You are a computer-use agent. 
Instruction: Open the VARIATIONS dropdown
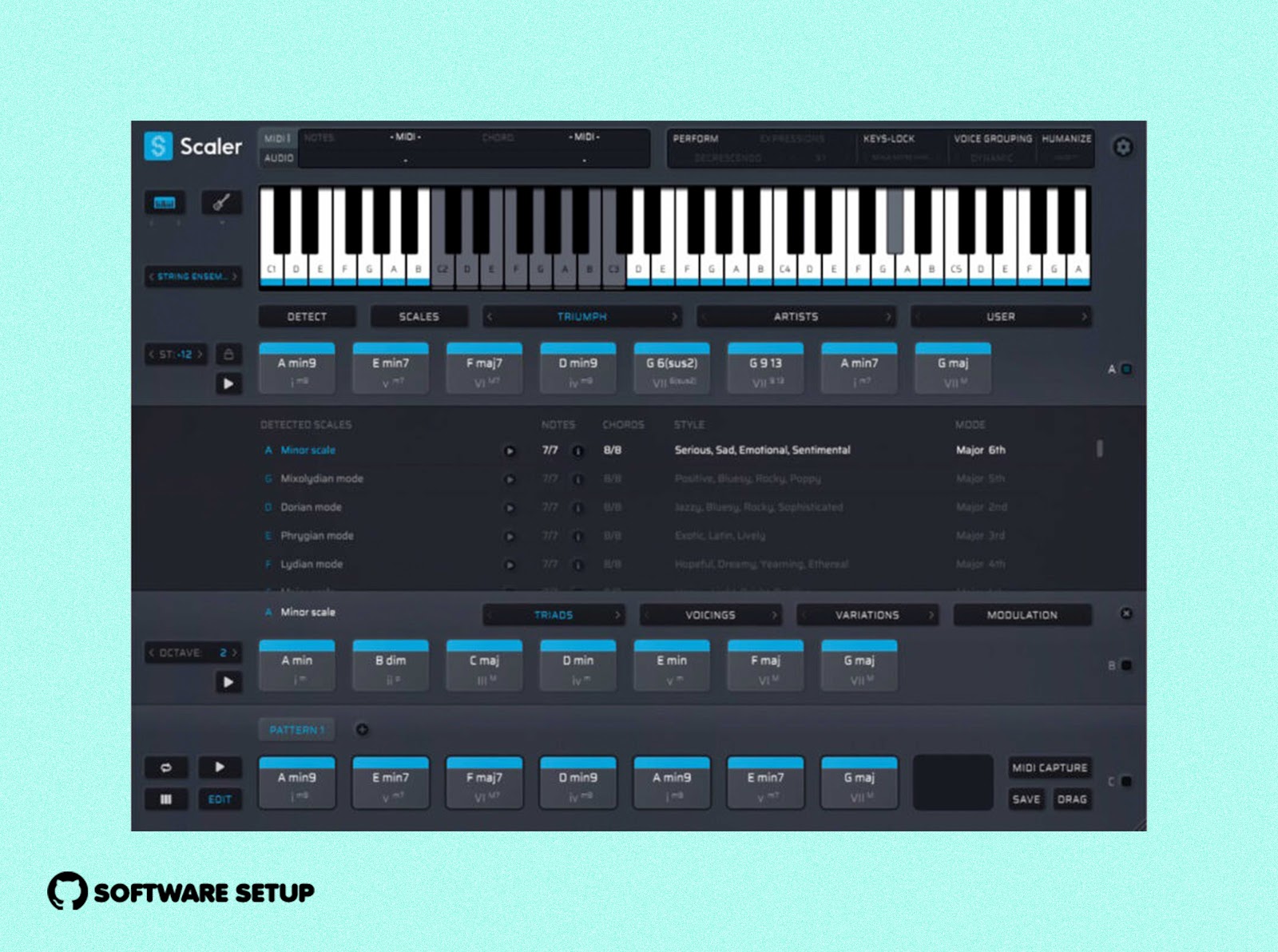pyautogui.click(x=867, y=615)
